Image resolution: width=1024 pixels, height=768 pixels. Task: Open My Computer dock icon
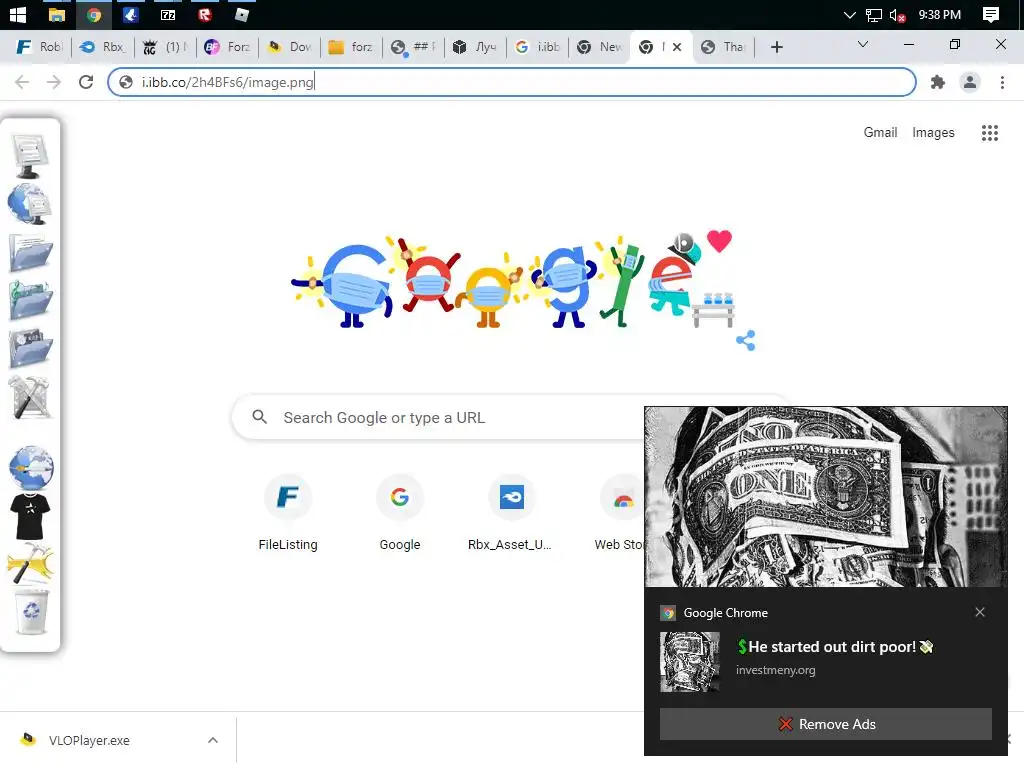pyautogui.click(x=29, y=155)
